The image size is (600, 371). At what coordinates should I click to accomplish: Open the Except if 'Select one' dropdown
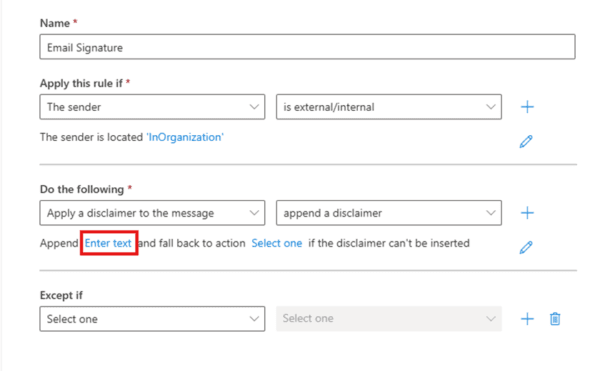point(152,319)
